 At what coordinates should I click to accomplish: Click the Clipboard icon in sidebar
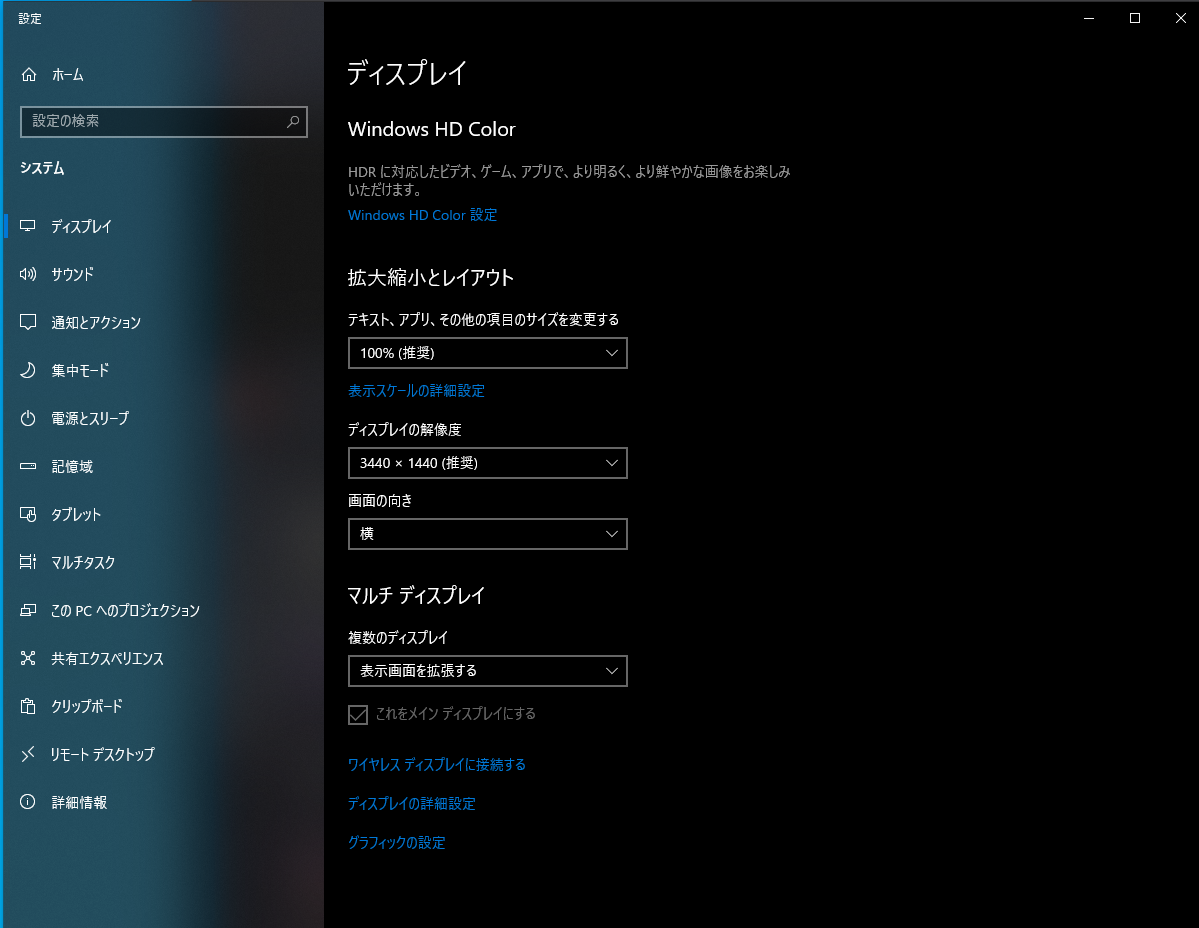click(x=29, y=706)
